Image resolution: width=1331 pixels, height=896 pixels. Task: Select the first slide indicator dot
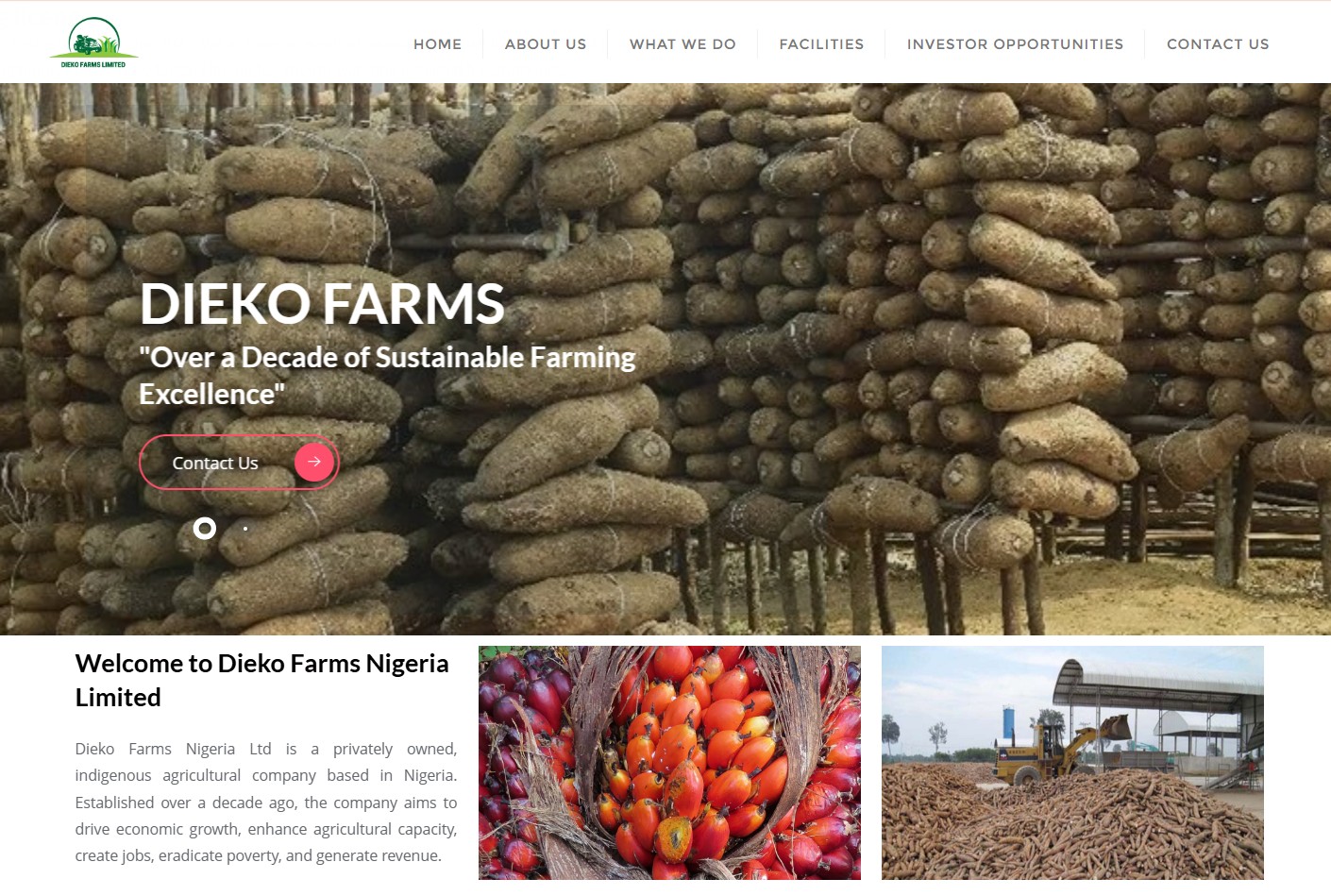204,529
